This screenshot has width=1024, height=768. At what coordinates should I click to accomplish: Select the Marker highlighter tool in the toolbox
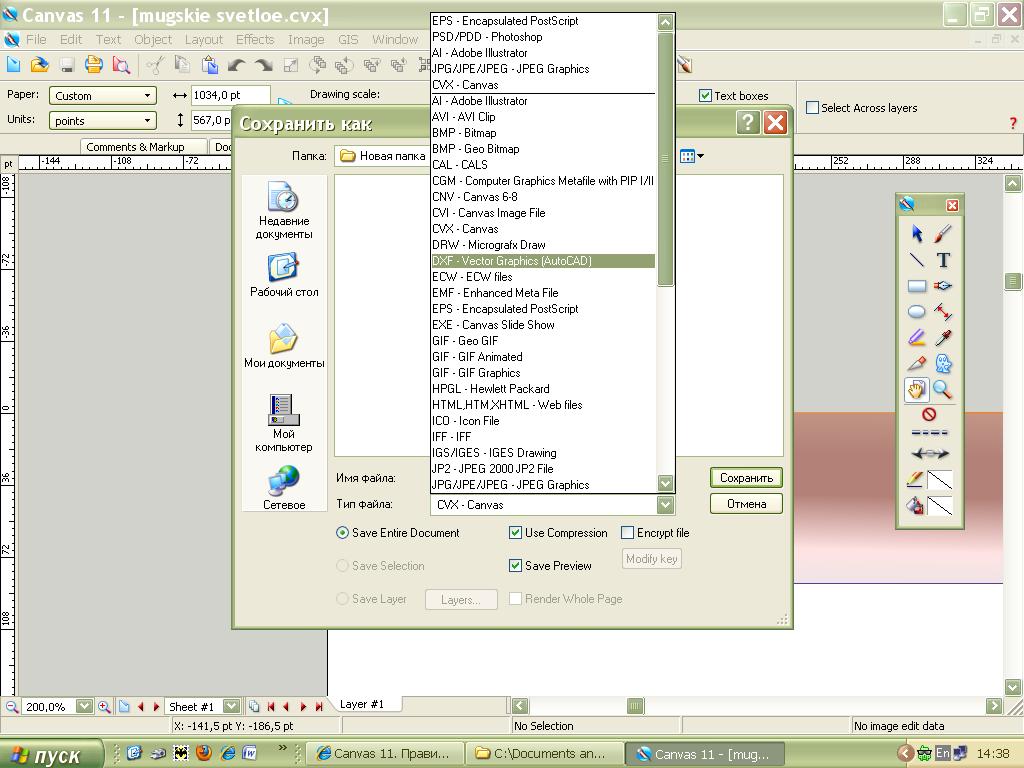(916, 338)
